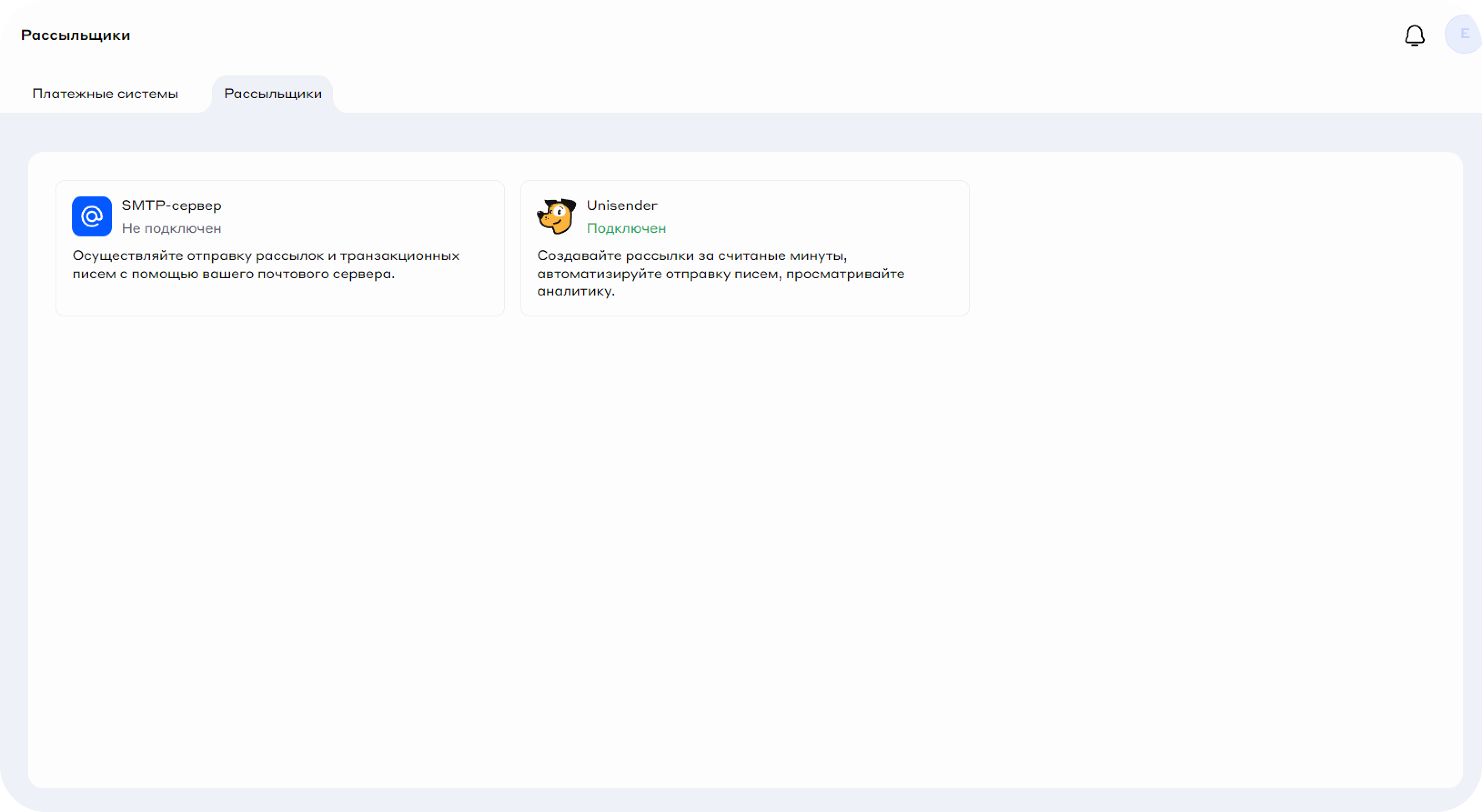
Task: Click 'Создавайте рассылки' line in Unisender card
Action: [x=615, y=256]
